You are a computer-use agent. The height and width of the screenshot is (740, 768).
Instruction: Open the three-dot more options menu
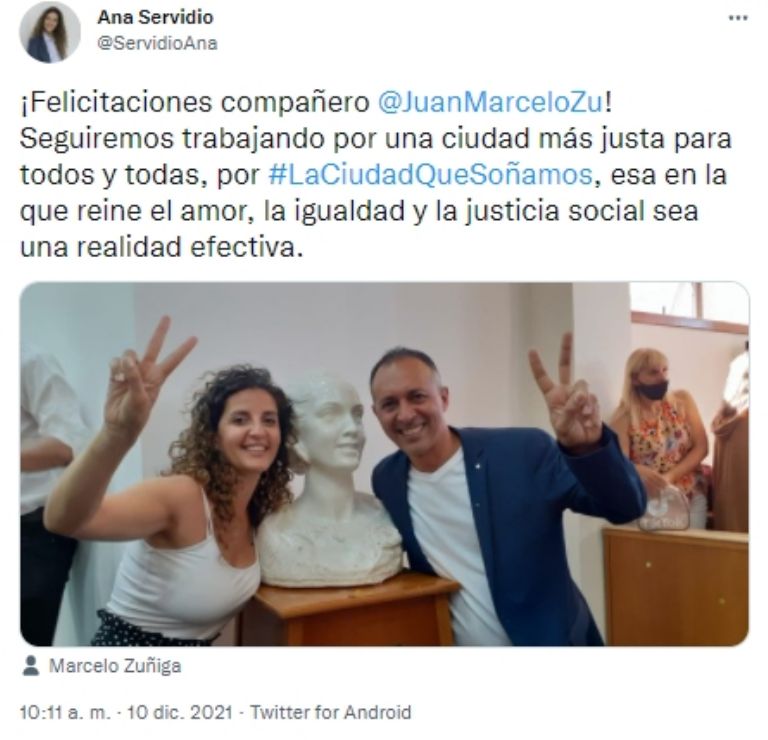(738, 18)
